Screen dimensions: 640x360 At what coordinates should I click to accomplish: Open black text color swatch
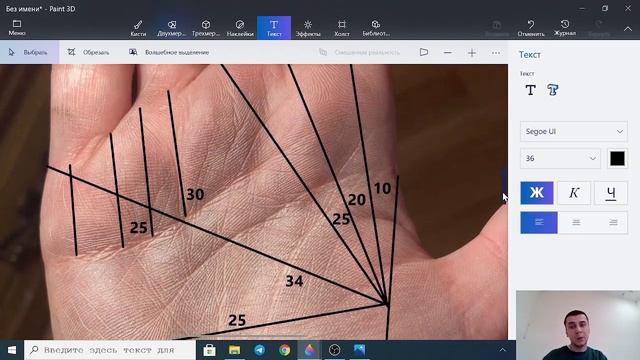click(617, 158)
